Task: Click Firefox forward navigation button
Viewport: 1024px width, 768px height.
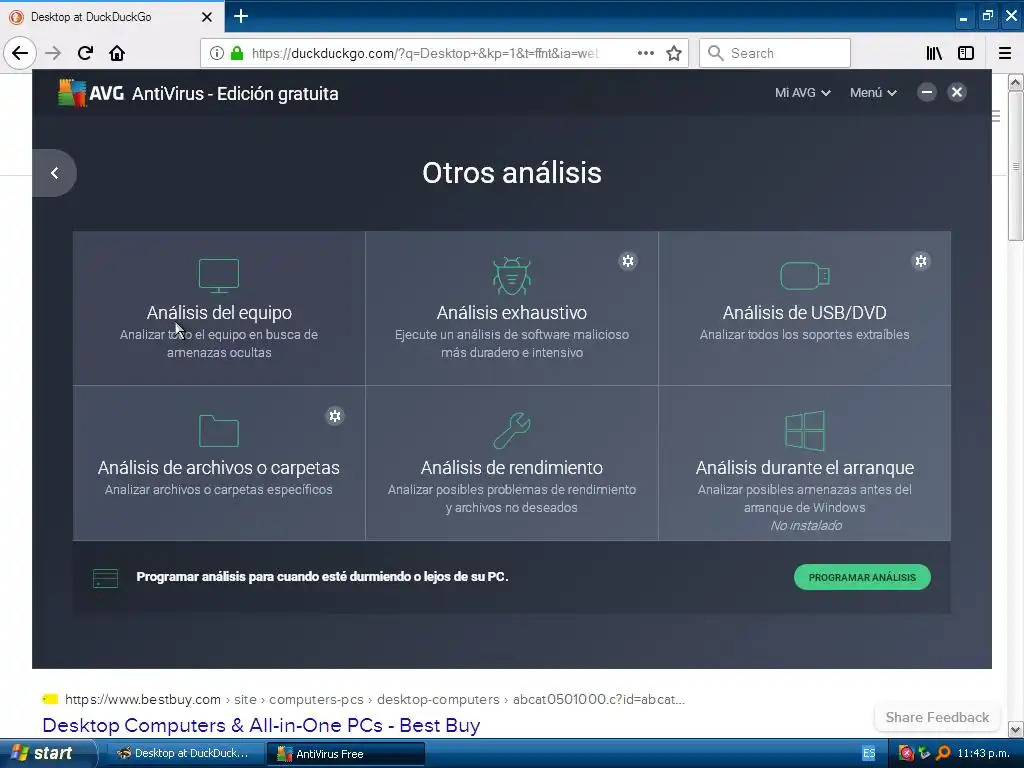Action: 54,53
